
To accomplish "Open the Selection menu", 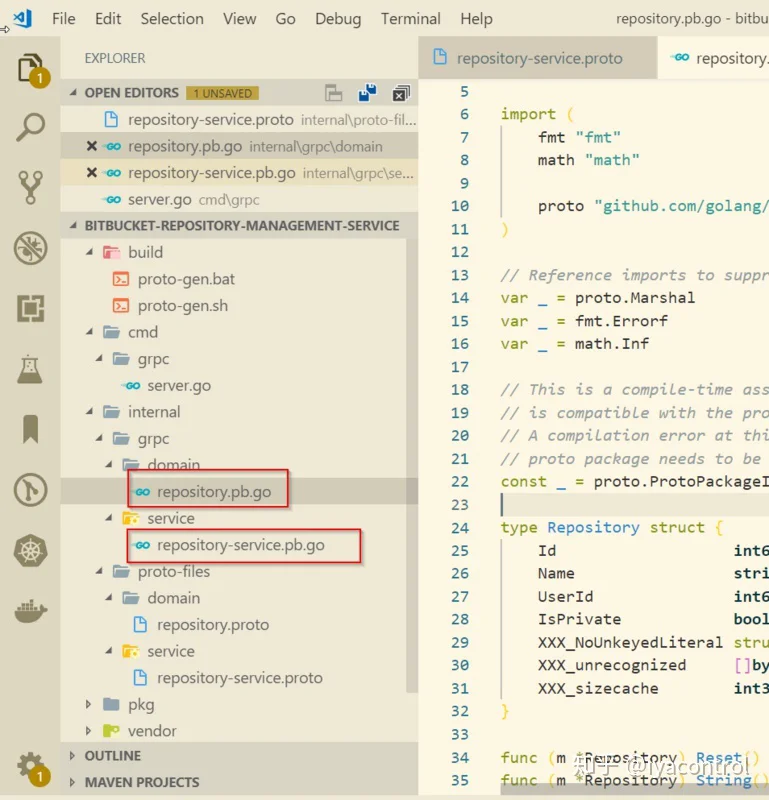I will click(x=172, y=19).
